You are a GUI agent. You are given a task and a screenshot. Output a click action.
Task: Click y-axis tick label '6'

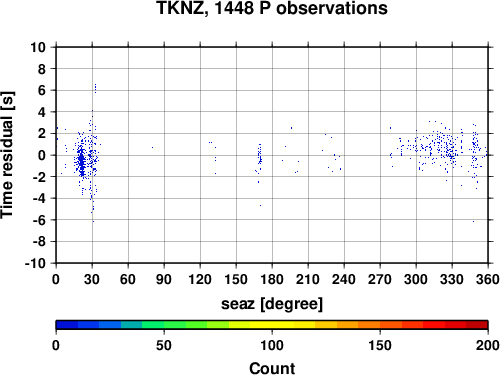tap(42, 91)
